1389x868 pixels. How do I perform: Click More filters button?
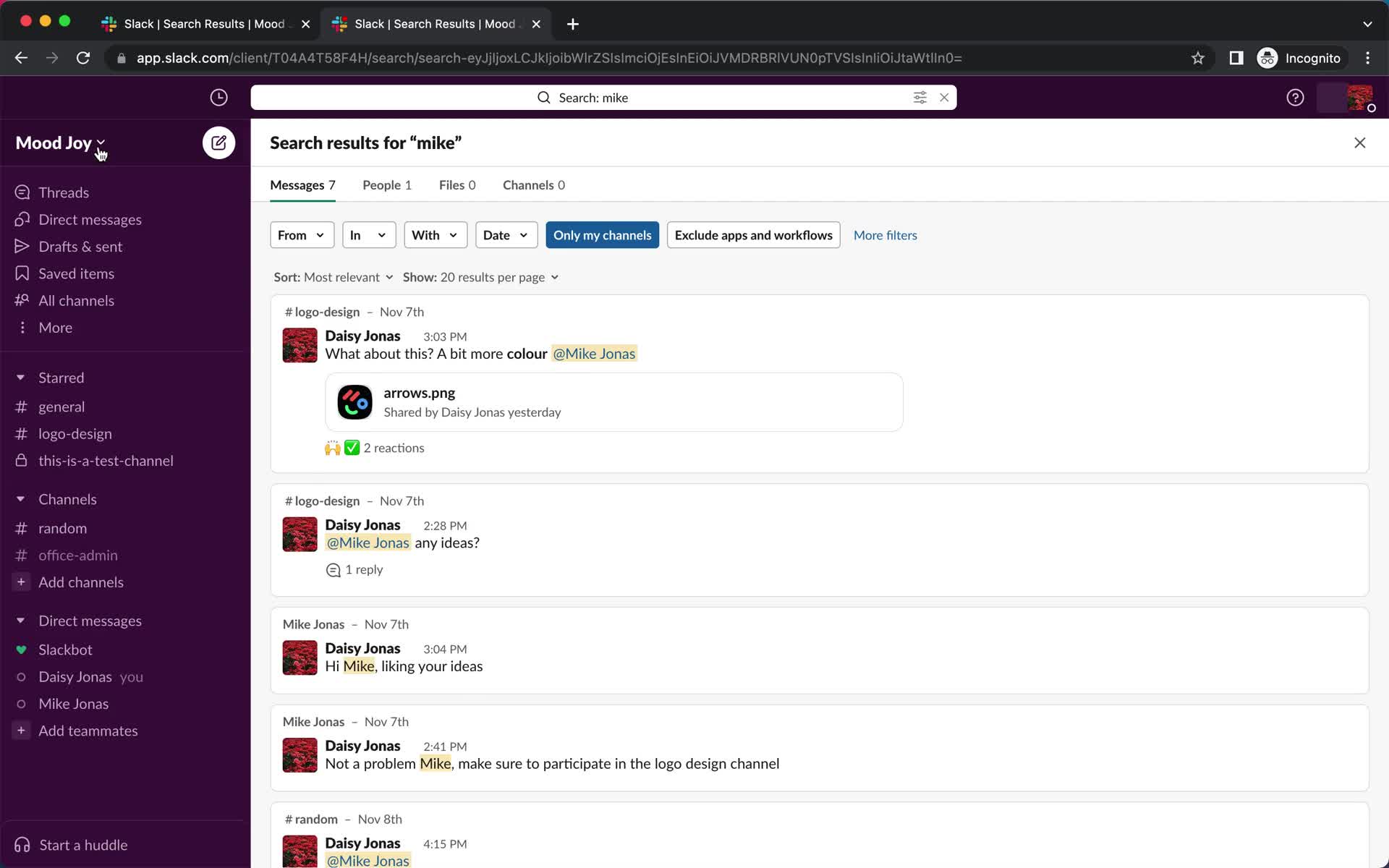point(885,234)
